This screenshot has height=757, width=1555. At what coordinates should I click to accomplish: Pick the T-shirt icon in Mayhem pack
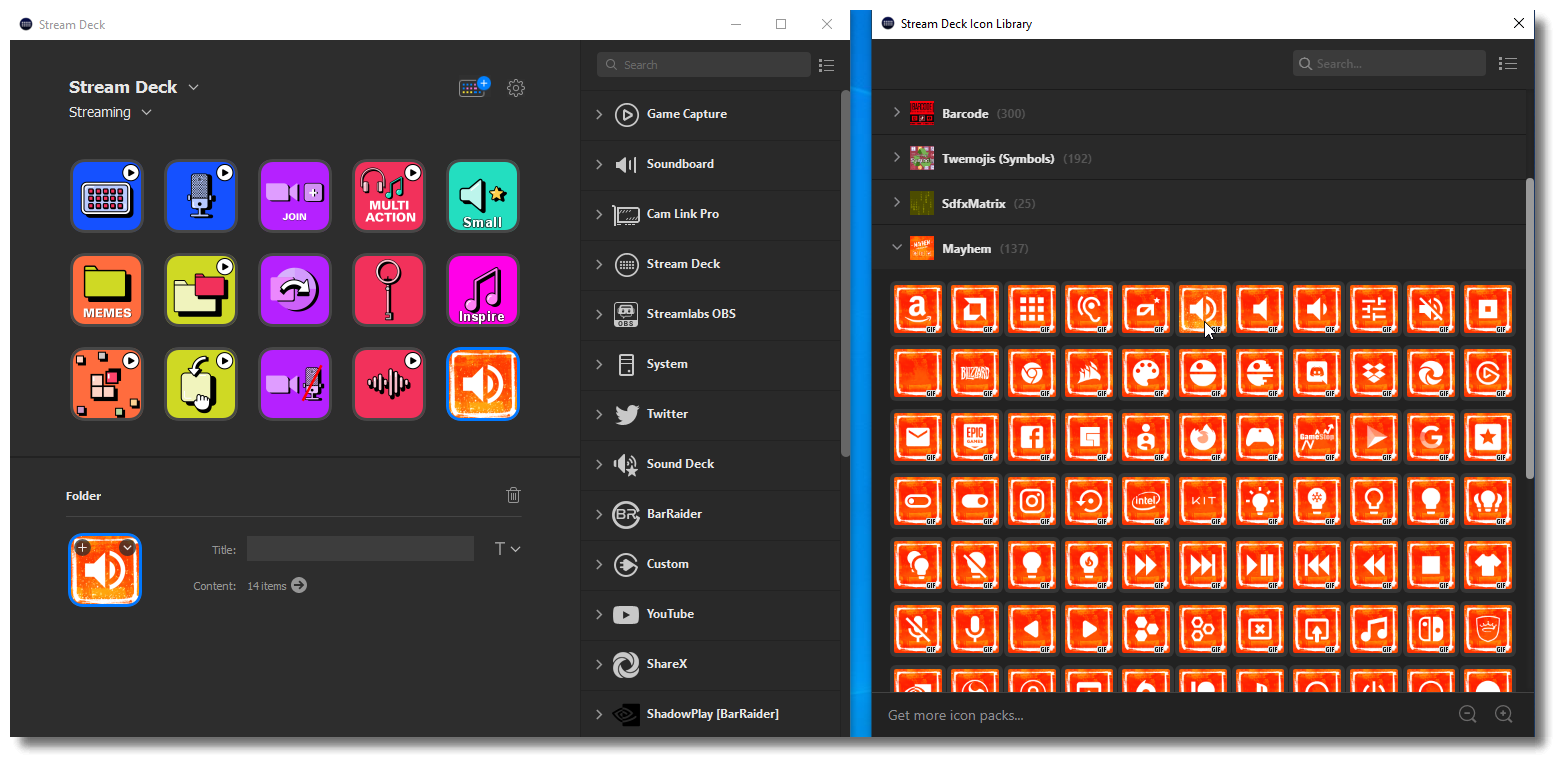point(1487,566)
